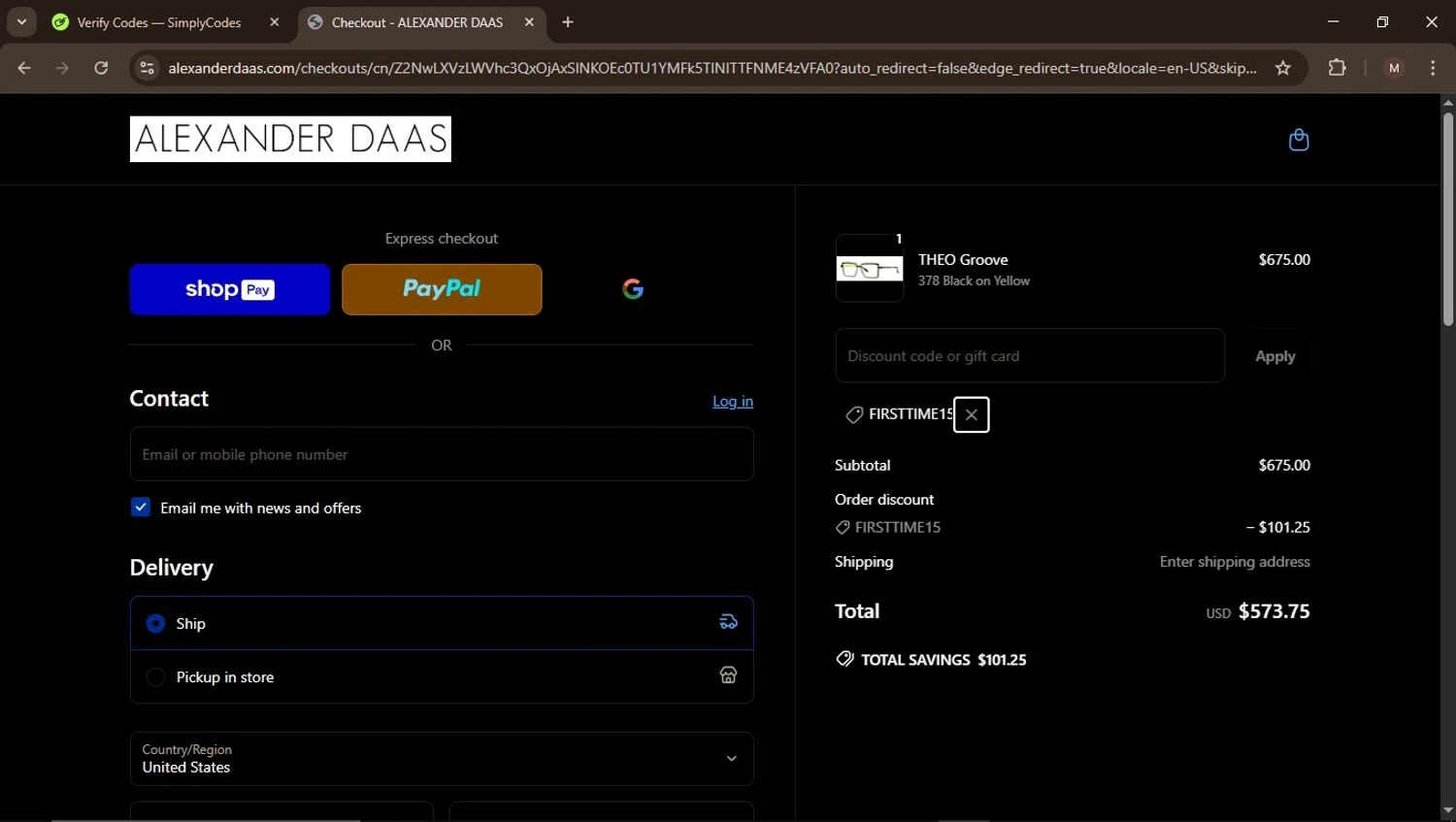Restore down the browser window

tap(1382, 21)
